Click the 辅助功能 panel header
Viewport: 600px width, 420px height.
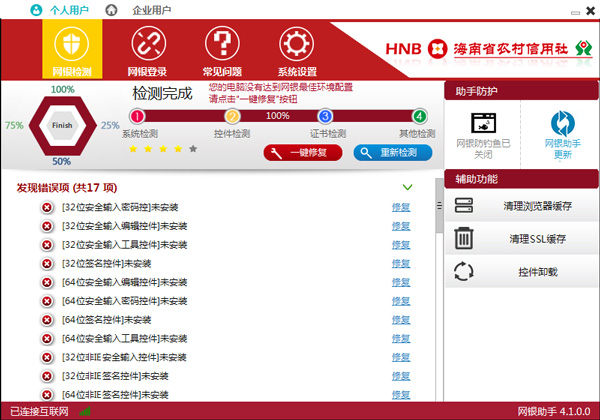coord(521,179)
